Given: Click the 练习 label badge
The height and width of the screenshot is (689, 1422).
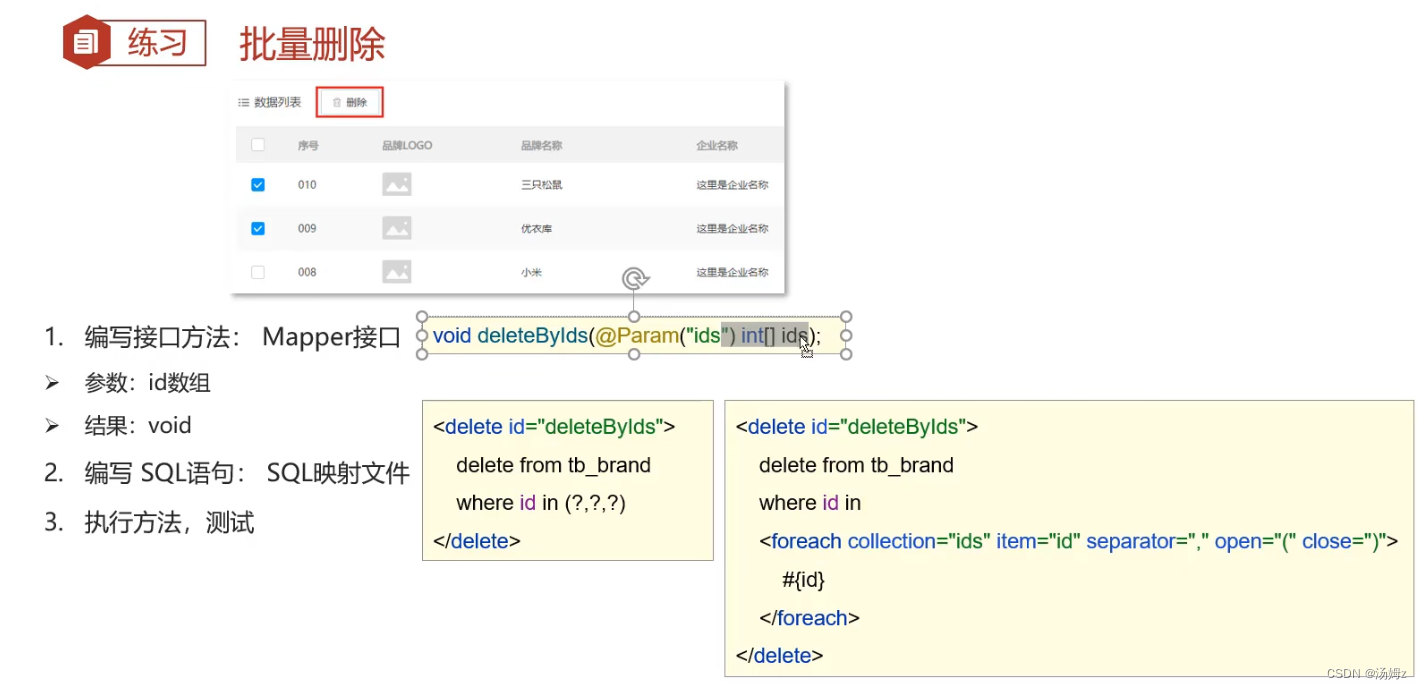Looking at the screenshot, I should tap(158, 43).
